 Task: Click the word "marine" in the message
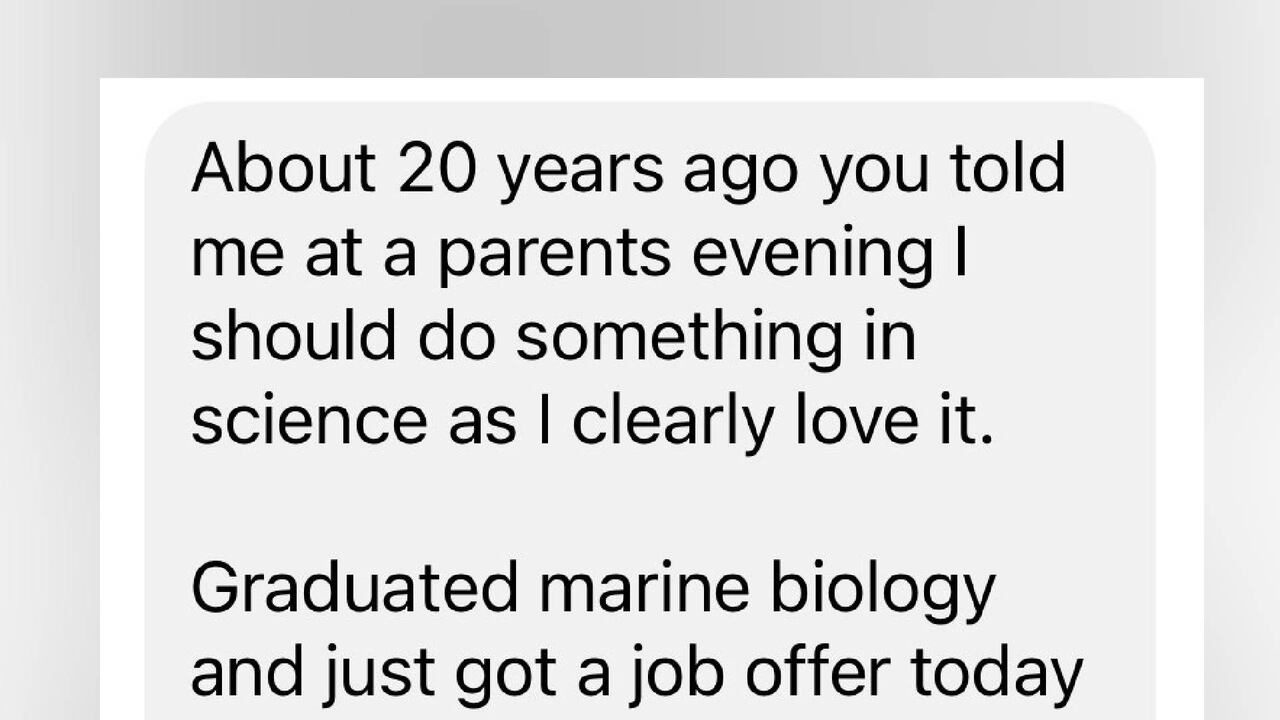(643, 588)
